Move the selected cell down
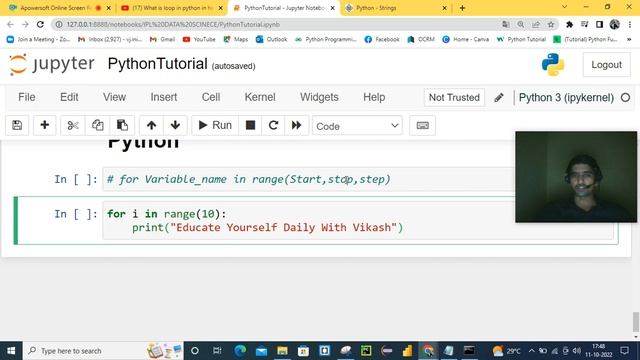Screen dimensions: 640x360 [x=176, y=125]
